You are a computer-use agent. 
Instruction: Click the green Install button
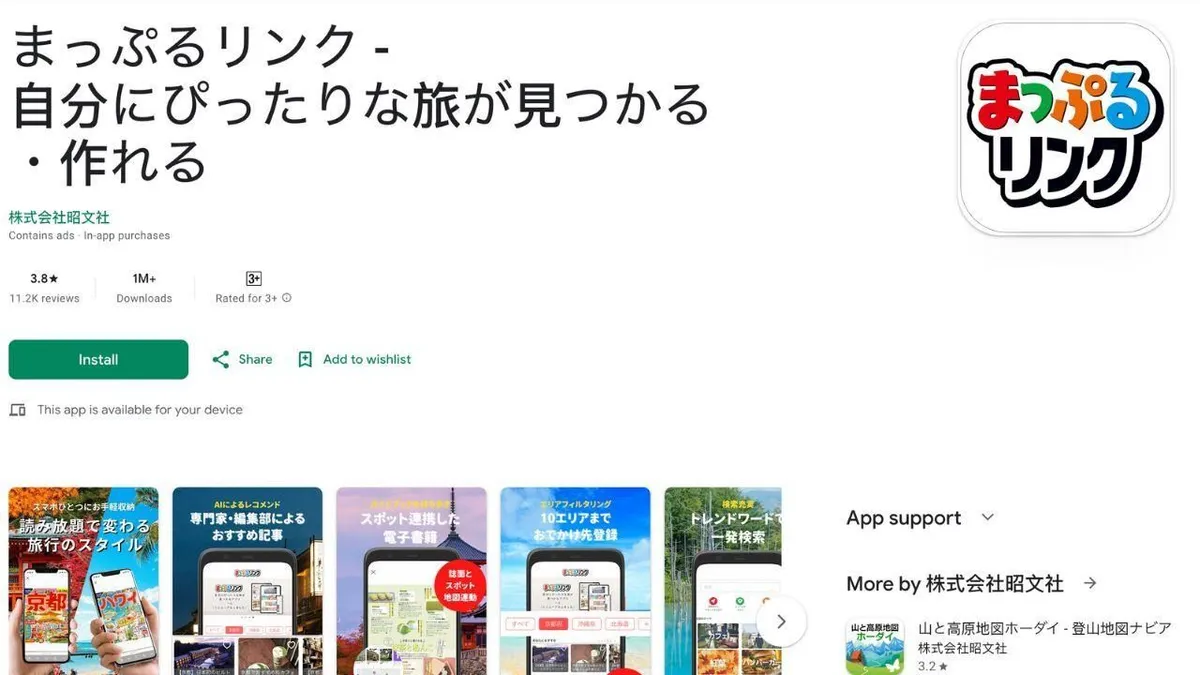tap(98, 360)
